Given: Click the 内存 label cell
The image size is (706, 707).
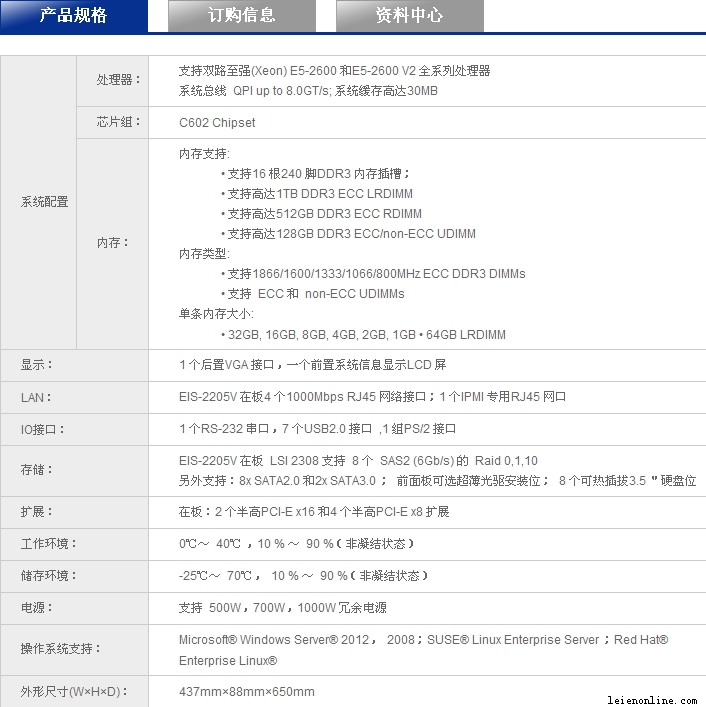Looking at the screenshot, I should point(112,243).
